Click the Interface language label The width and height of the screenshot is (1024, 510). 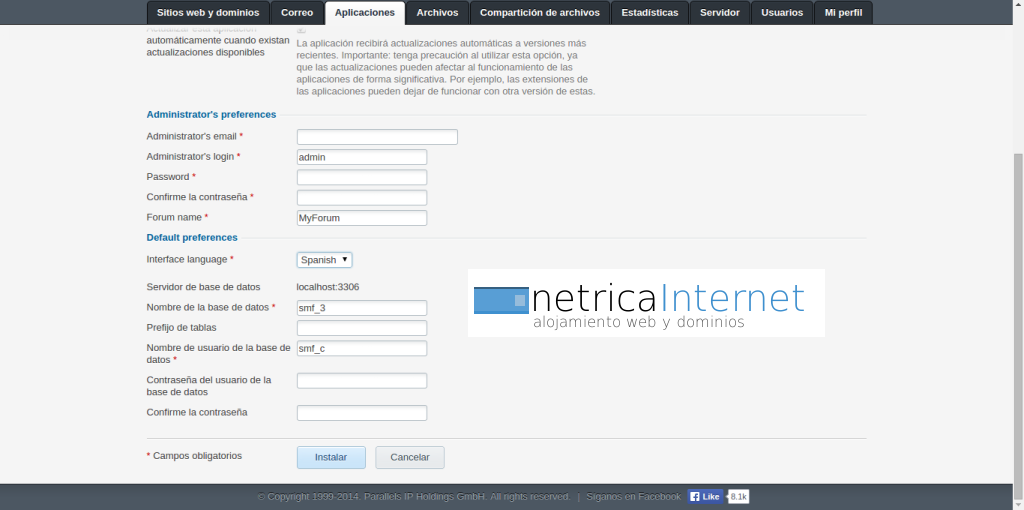[x=187, y=259]
